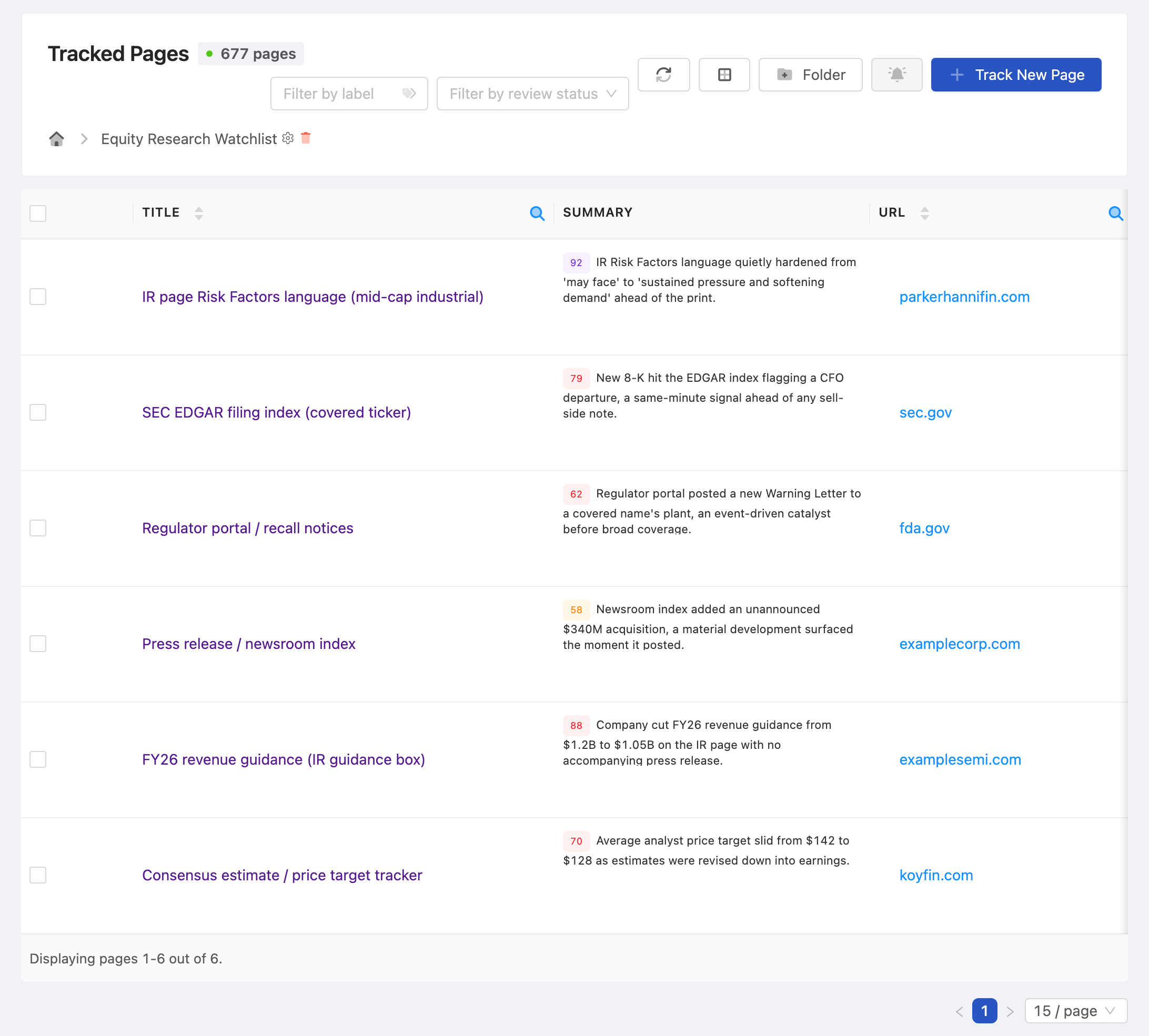Click the Folder button
1149x1036 pixels.
click(810, 75)
